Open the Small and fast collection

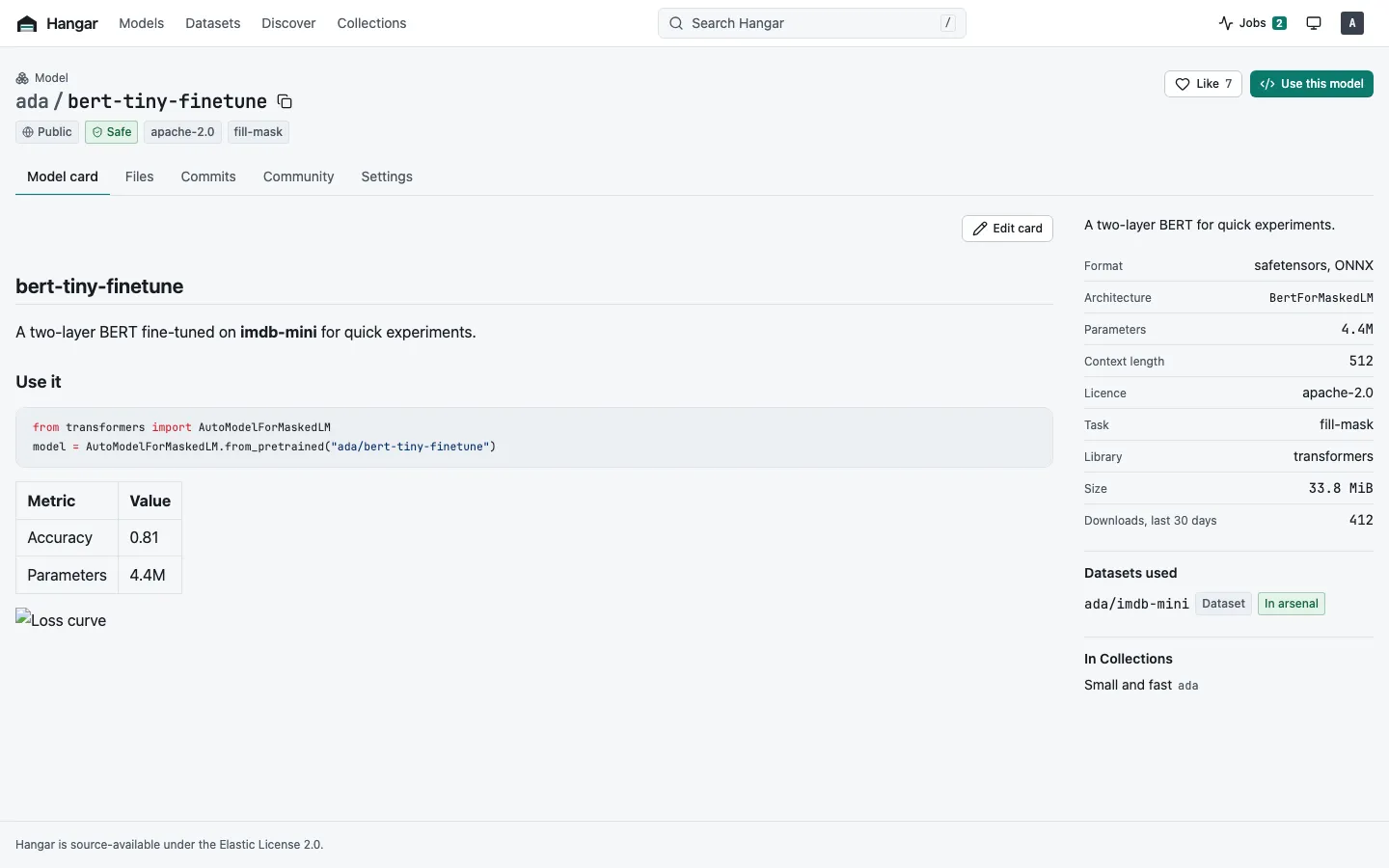click(1129, 685)
